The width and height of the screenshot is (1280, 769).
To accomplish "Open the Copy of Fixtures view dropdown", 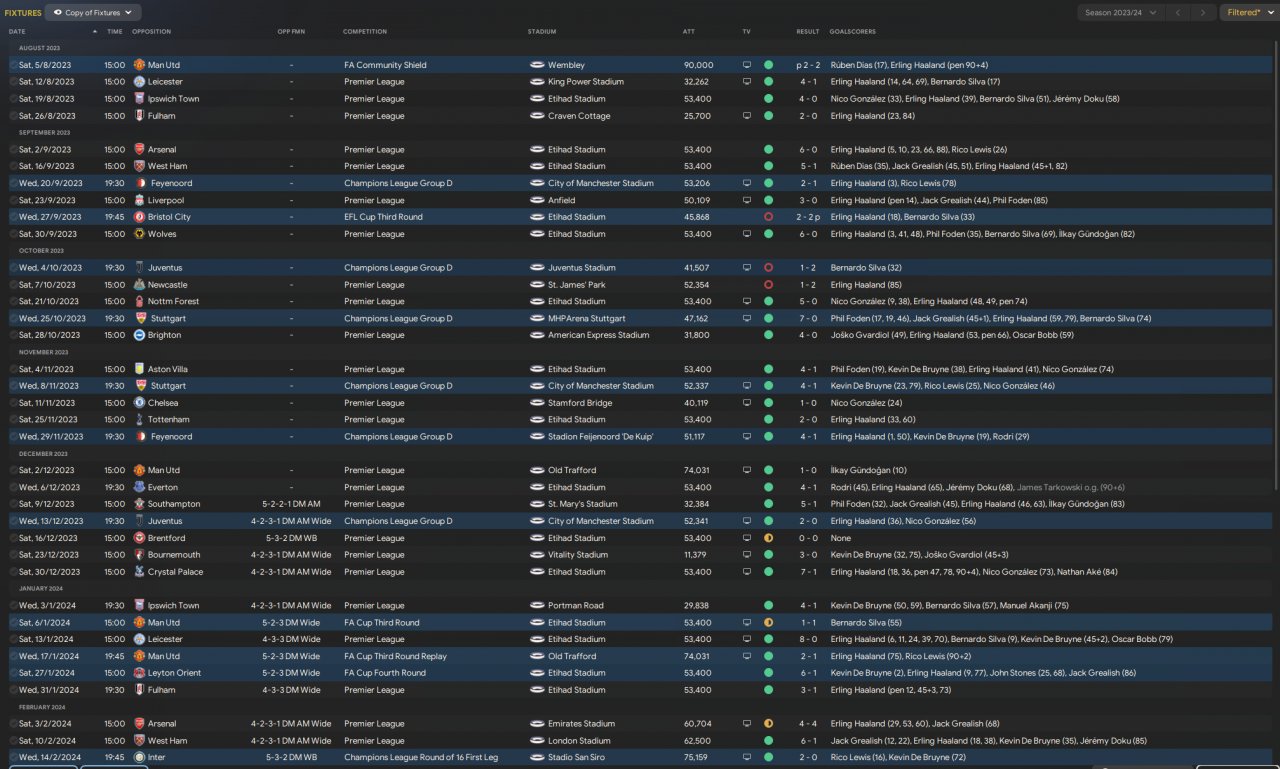I will tap(93, 13).
